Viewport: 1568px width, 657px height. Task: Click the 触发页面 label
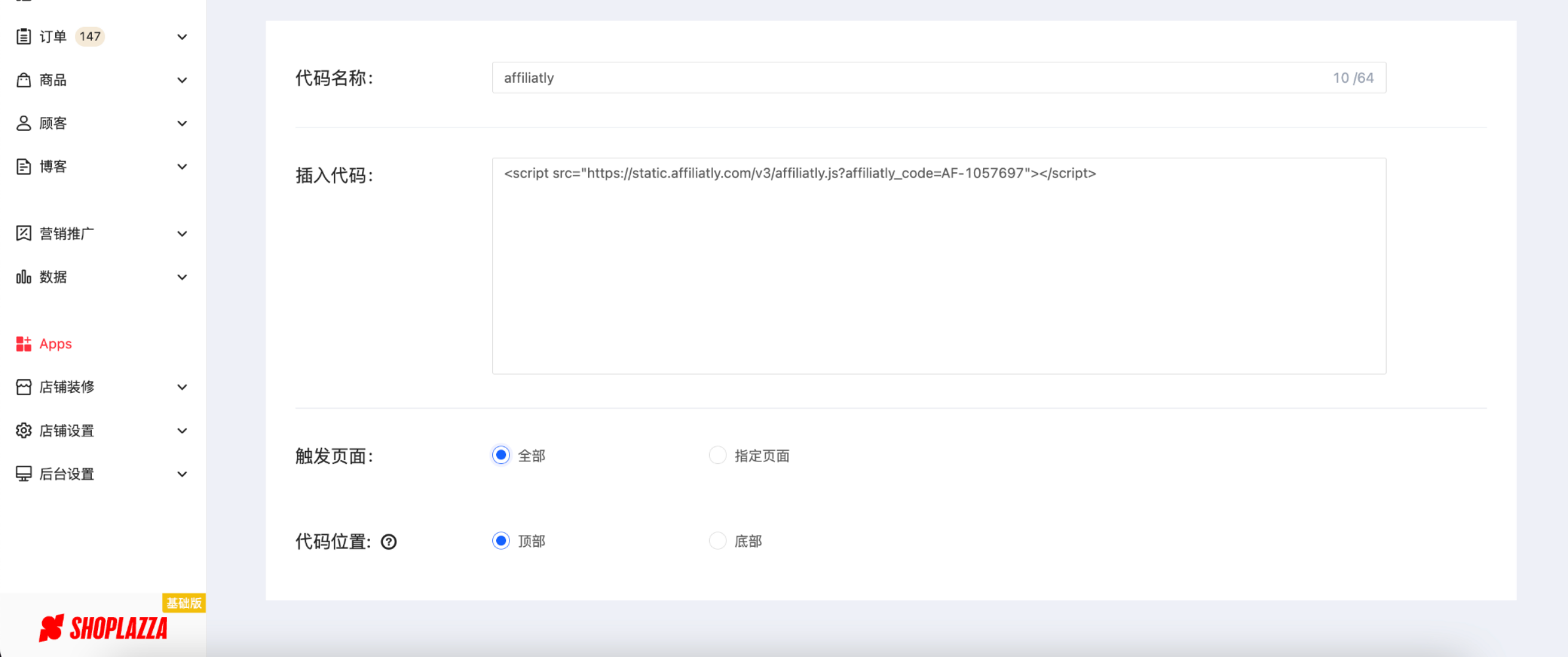[x=334, y=456]
